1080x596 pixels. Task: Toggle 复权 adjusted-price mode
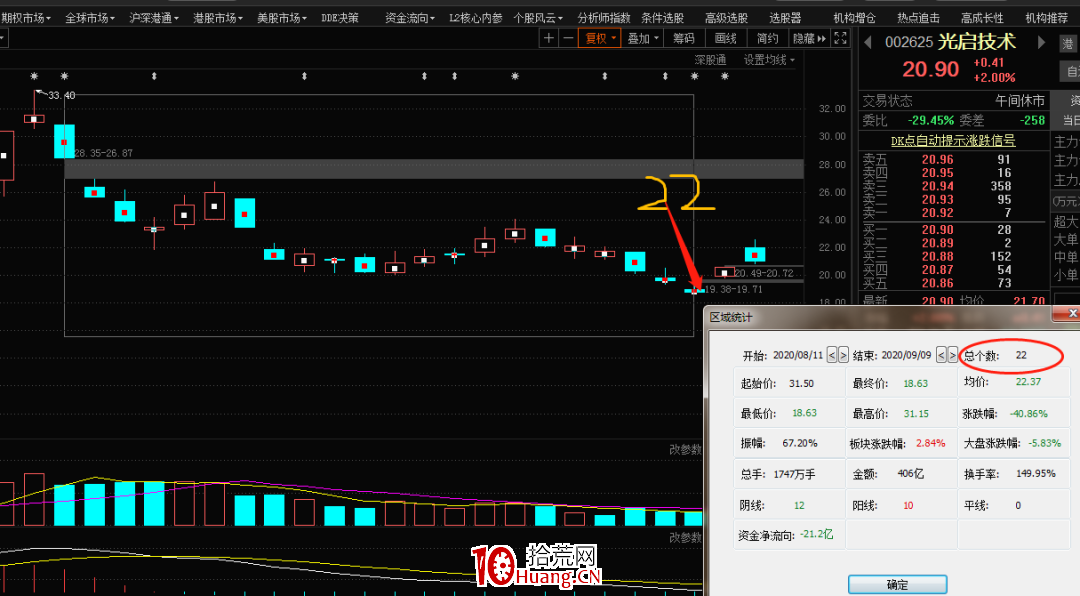tap(598, 38)
